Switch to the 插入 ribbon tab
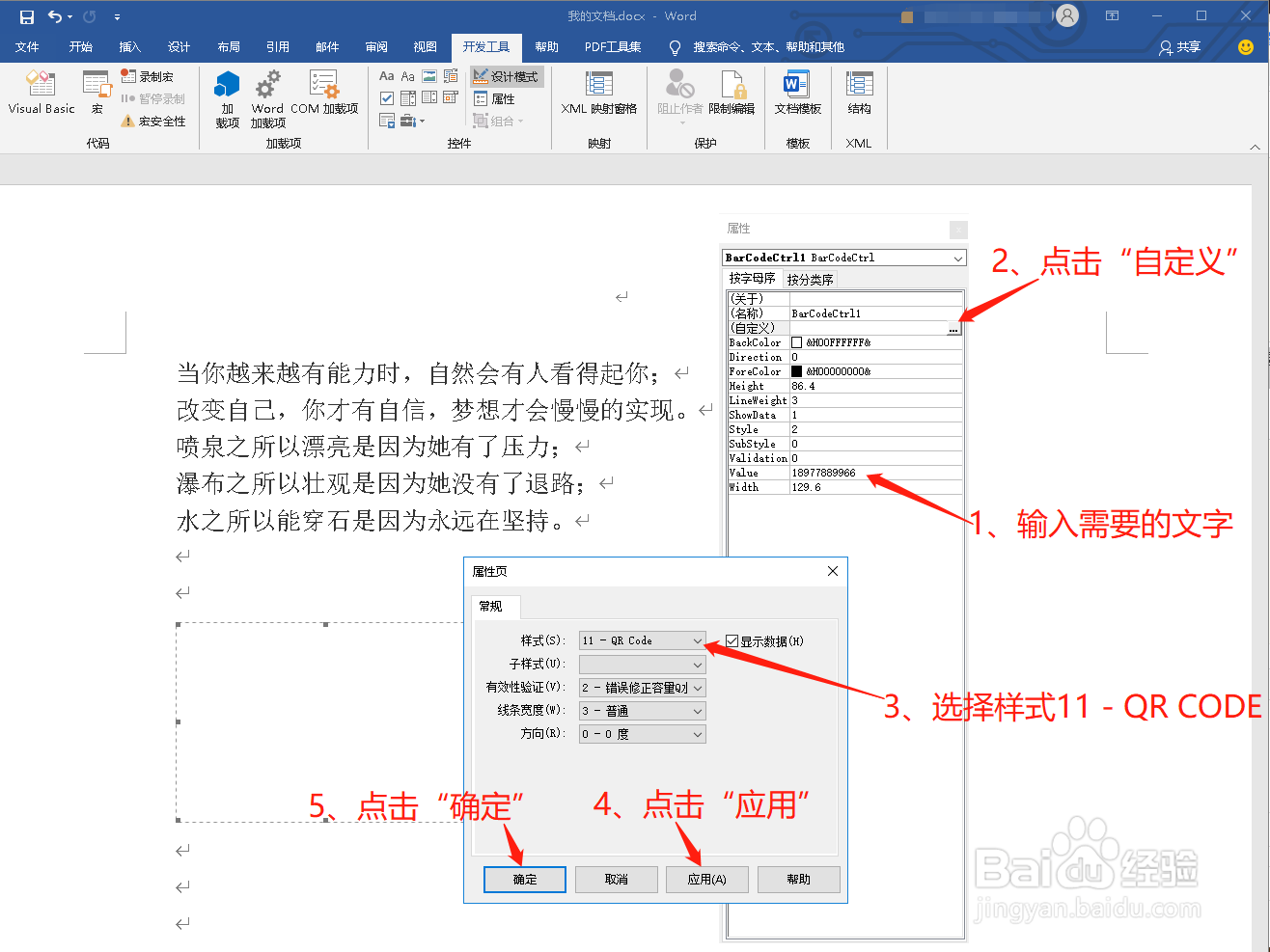The height and width of the screenshot is (952, 1270). point(129,47)
